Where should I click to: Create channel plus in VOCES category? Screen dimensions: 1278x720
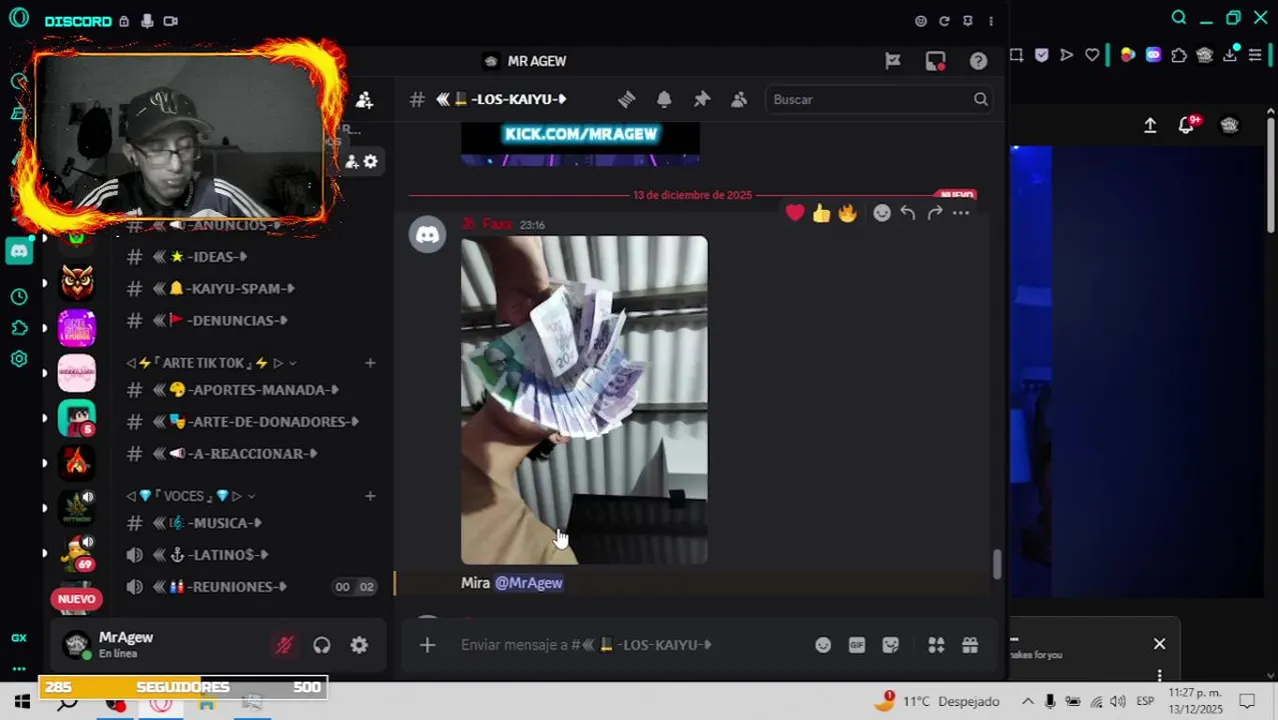pyautogui.click(x=370, y=496)
